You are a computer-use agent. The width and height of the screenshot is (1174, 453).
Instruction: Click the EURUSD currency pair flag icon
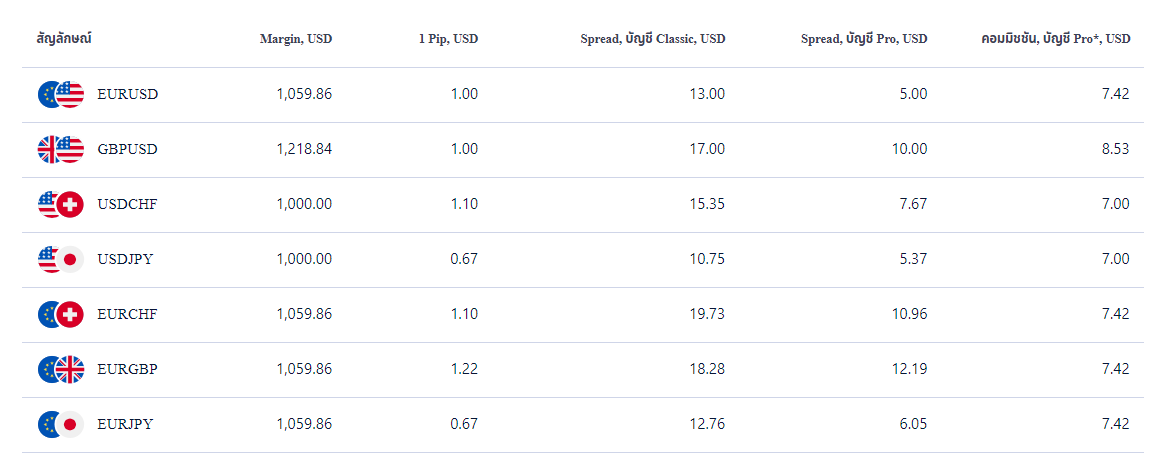61,94
